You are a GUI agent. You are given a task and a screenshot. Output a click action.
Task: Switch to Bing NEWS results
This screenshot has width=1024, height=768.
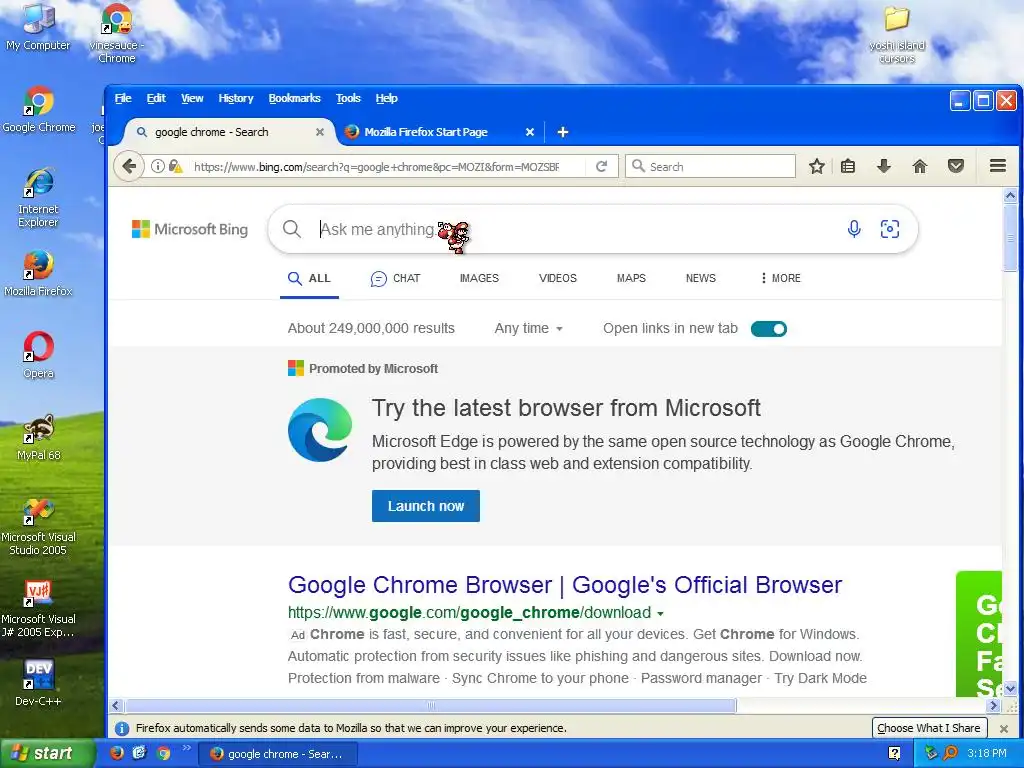tap(701, 278)
